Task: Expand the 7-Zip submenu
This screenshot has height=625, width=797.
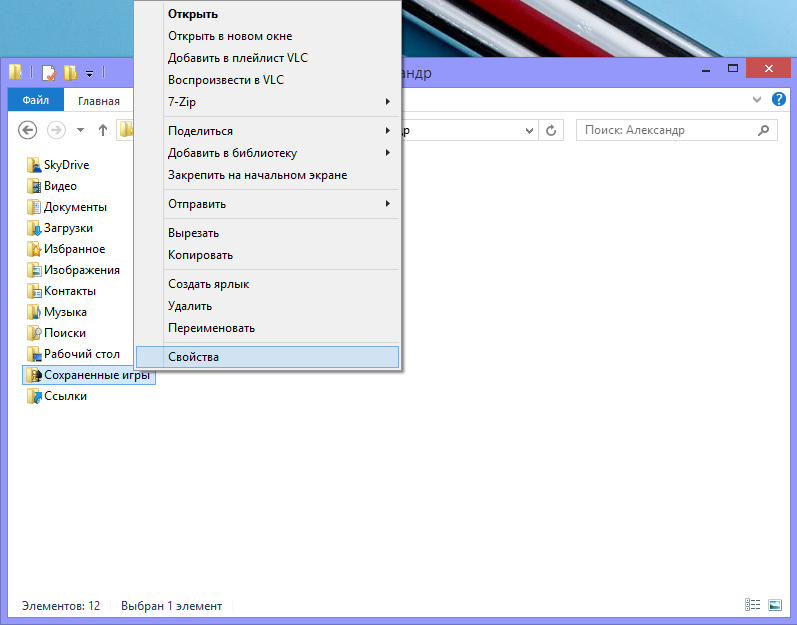Action: coord(388,102)
